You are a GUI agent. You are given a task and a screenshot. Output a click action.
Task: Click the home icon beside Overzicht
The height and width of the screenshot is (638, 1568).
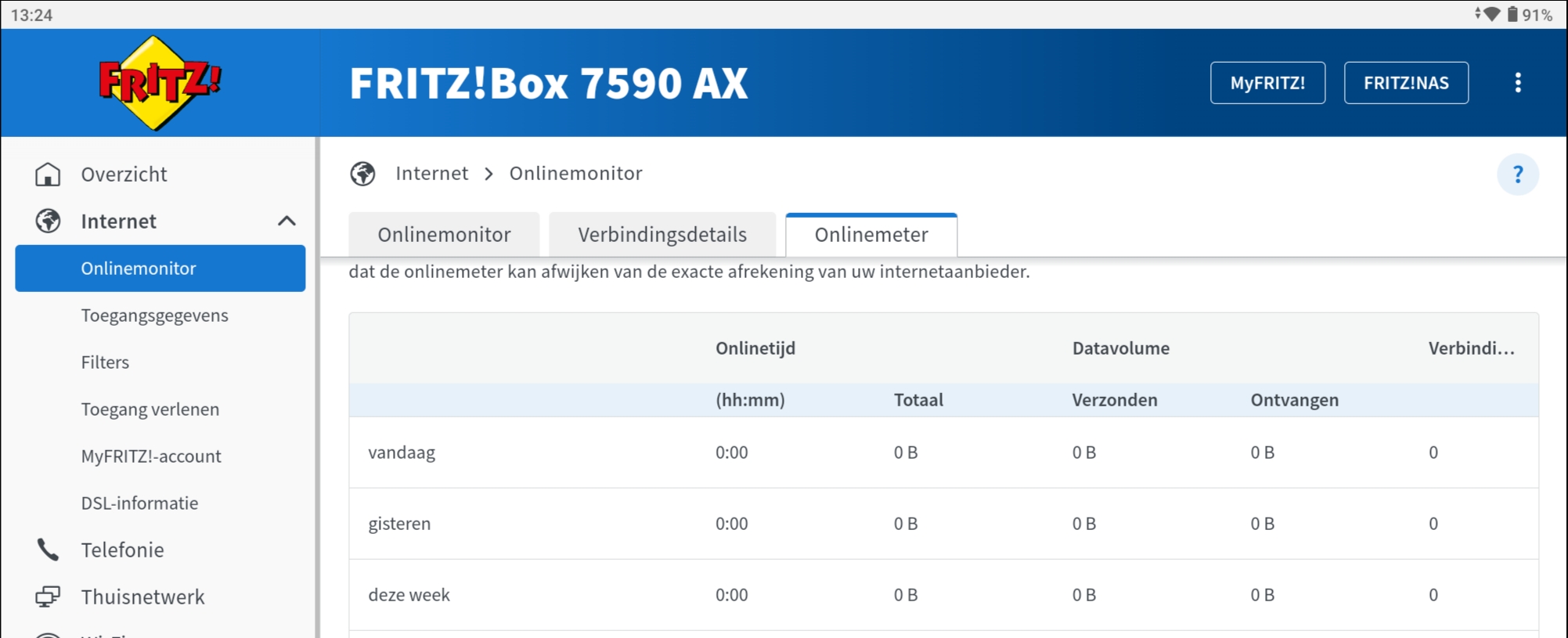(x=48, y=174)
